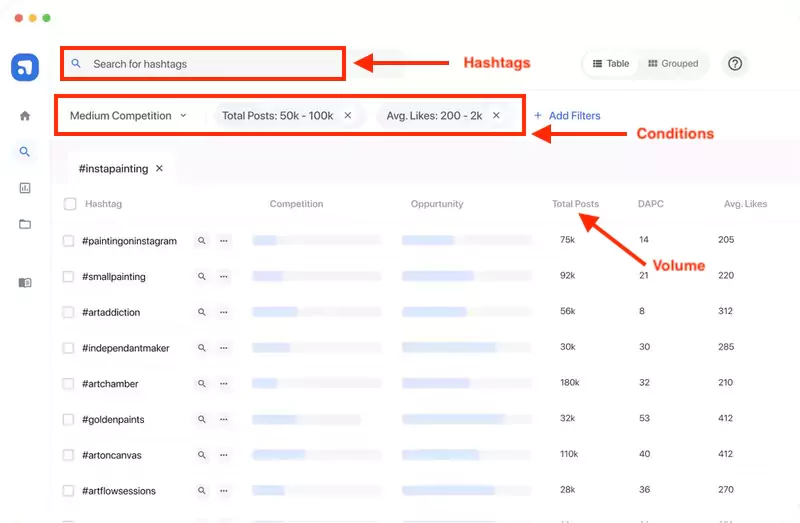Image resolution: width=800 pixels, height=523 pixels.
Task: Open the Search section in sidebar
Action: coord(24,152)
